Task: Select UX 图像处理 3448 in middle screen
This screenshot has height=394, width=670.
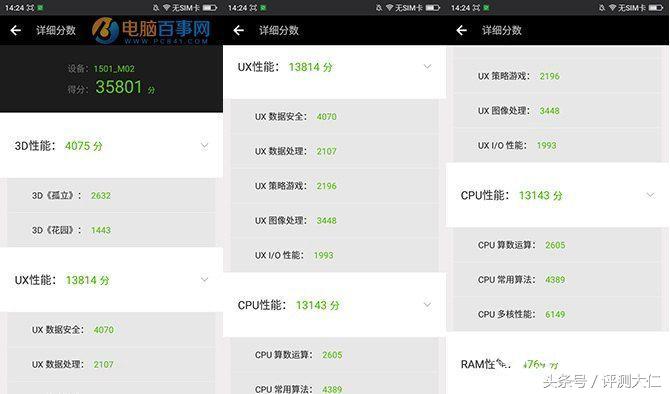Action: [335, 221]
